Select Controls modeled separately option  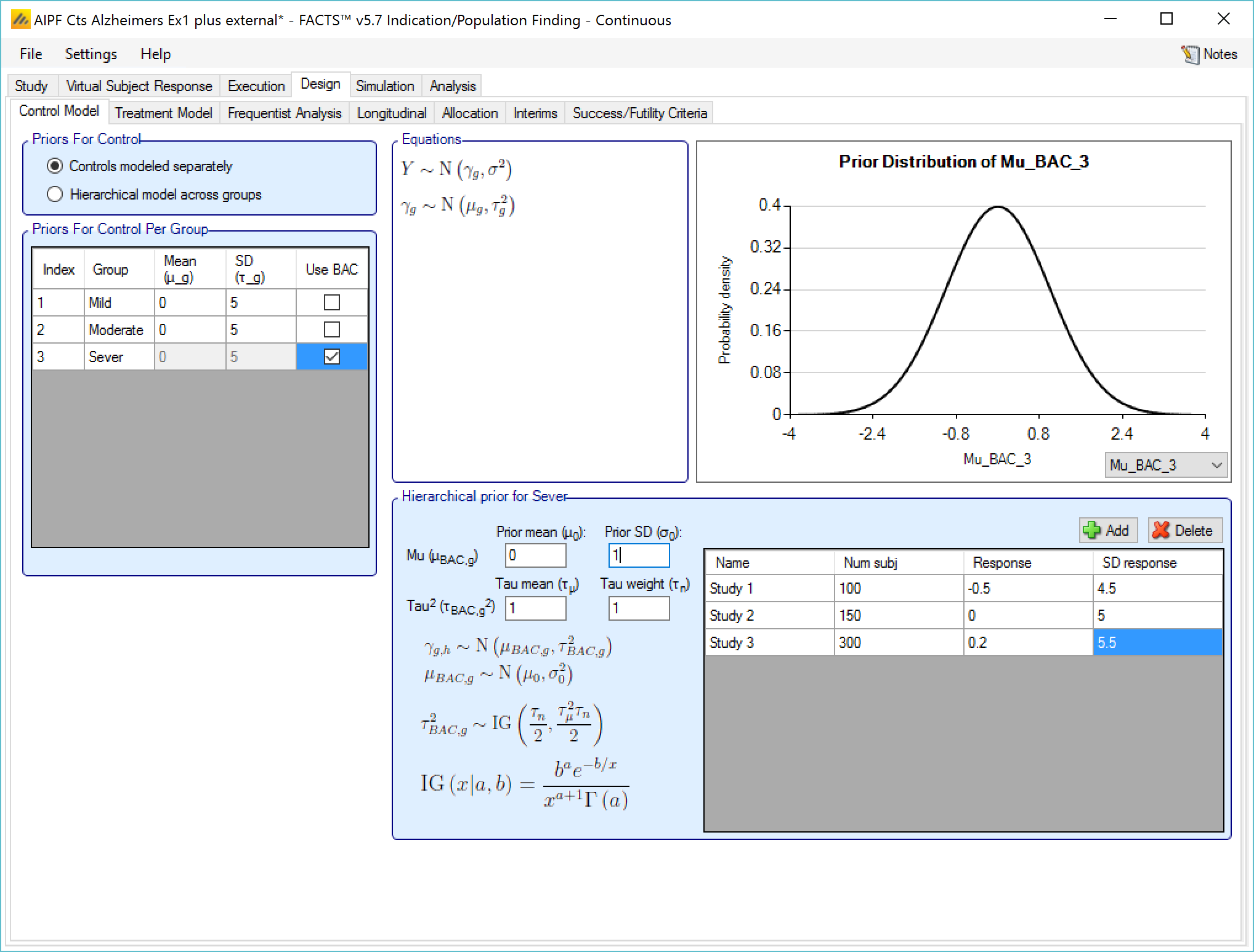click(55, 166)
